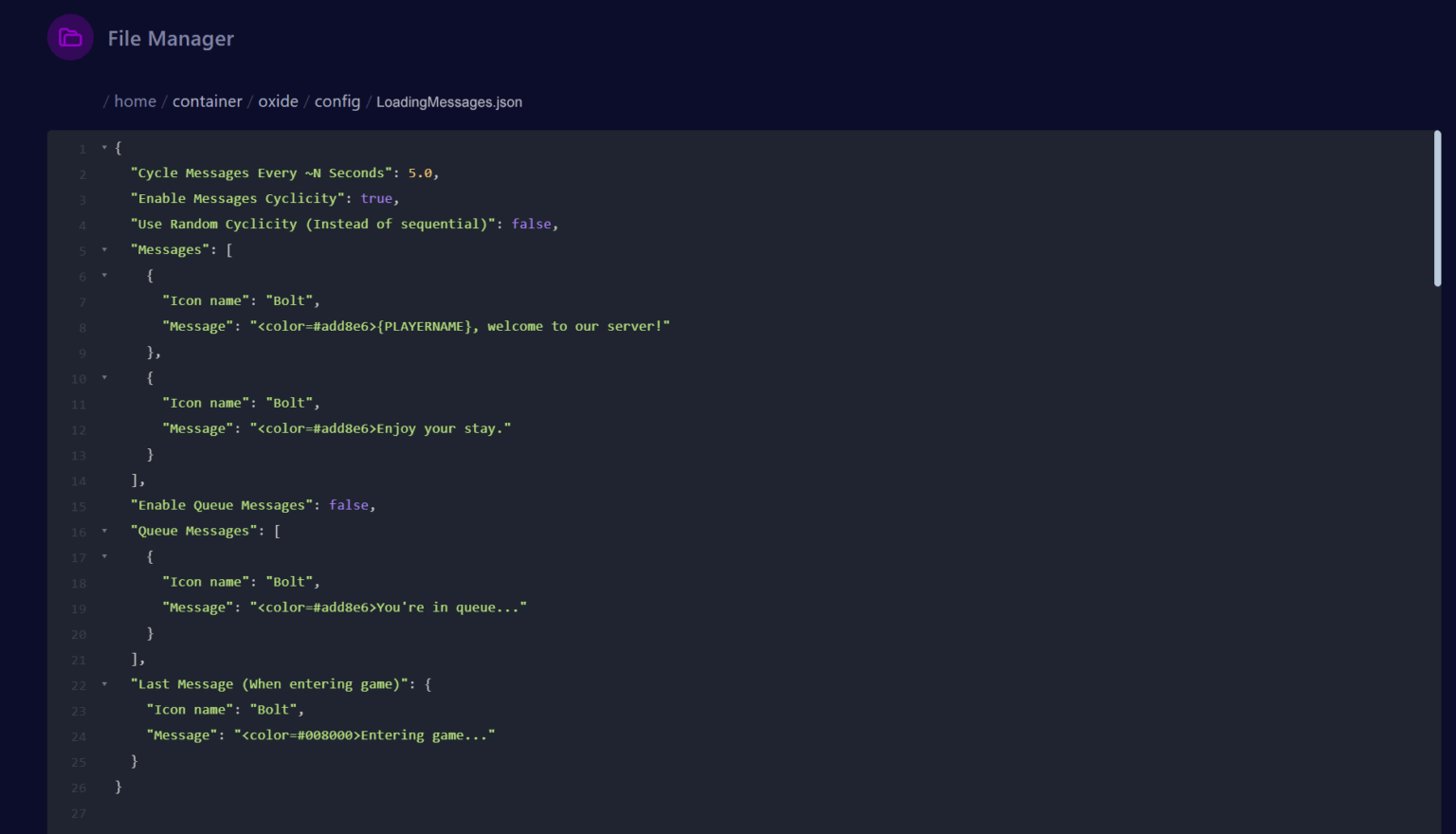Click the File Manager heading text
The width and height of the screenshot is (1456, 834).
(171, 39)
